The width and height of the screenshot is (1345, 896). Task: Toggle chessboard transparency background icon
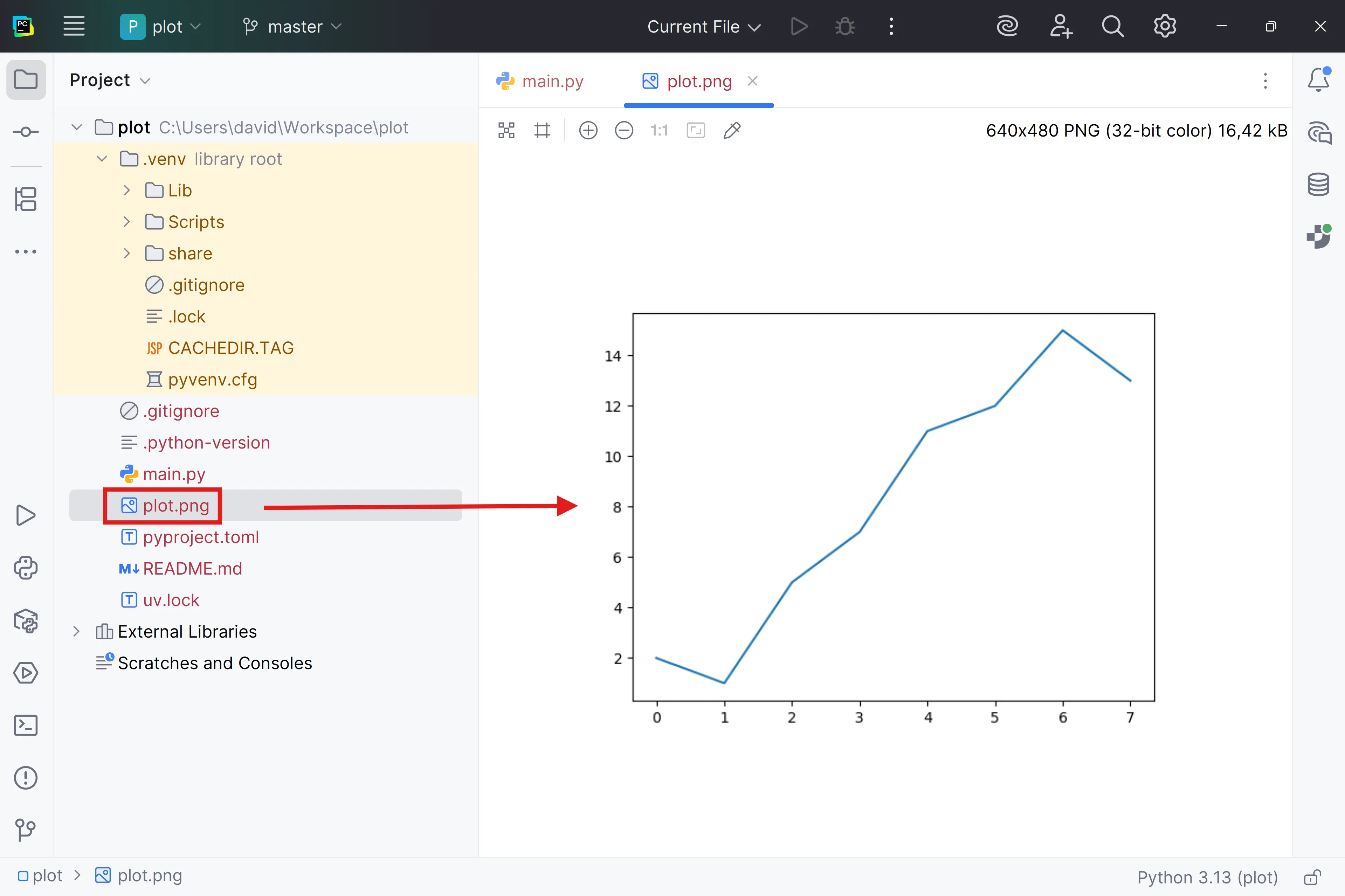click(x=506, y=130)
